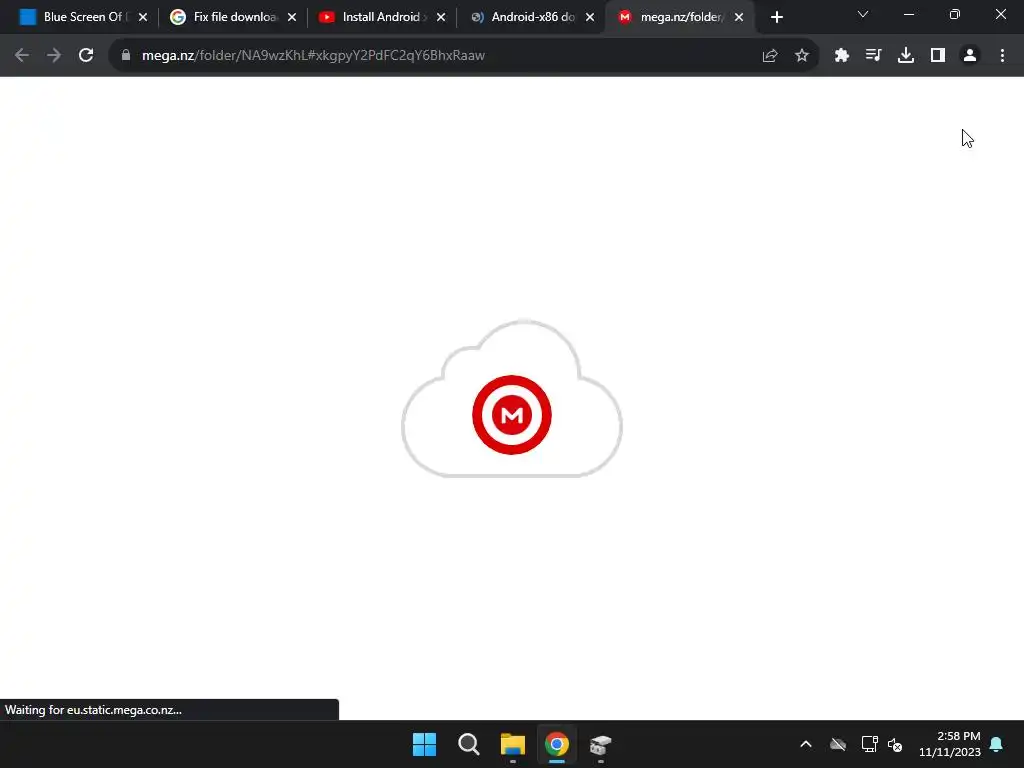Click the MEGA logo in the cloud
The height and width of the screenshot is (768, 1024).
tap(512, 415)
